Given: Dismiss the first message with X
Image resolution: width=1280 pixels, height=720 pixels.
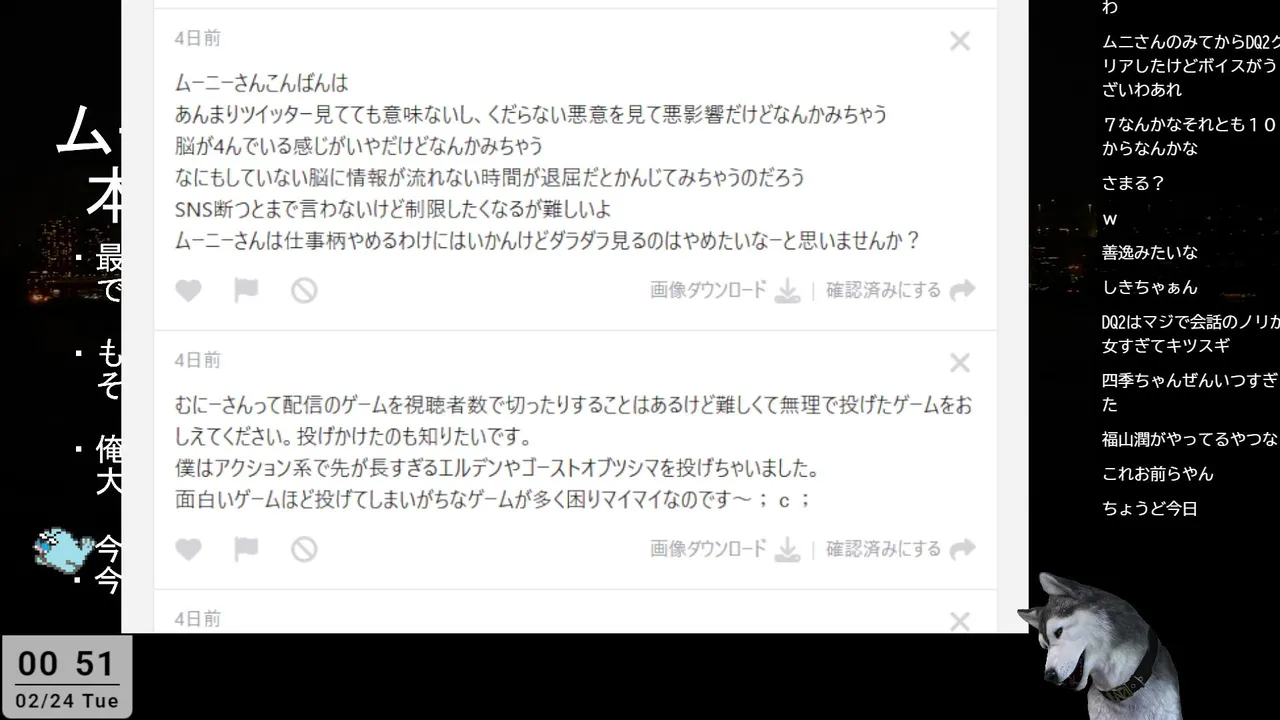Looking at the screenshot, I should (x=960, y=41).
